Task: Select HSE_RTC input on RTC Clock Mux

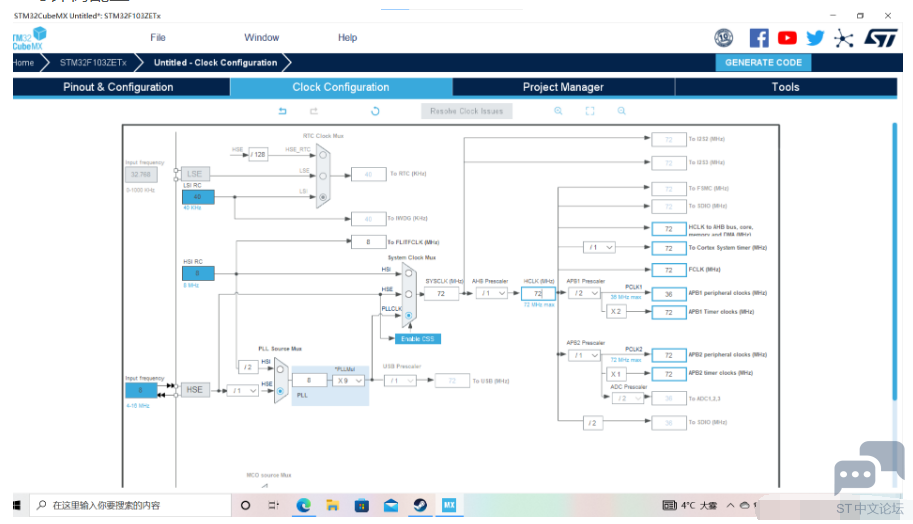Action: (x=323, y=155)
